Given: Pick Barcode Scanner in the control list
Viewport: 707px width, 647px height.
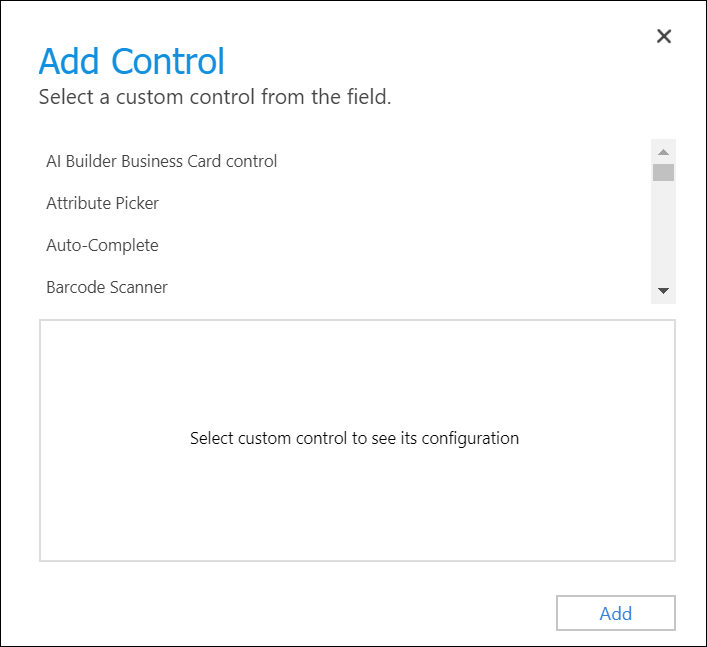Looking at the screenshot, I should [x=345, y=287].
